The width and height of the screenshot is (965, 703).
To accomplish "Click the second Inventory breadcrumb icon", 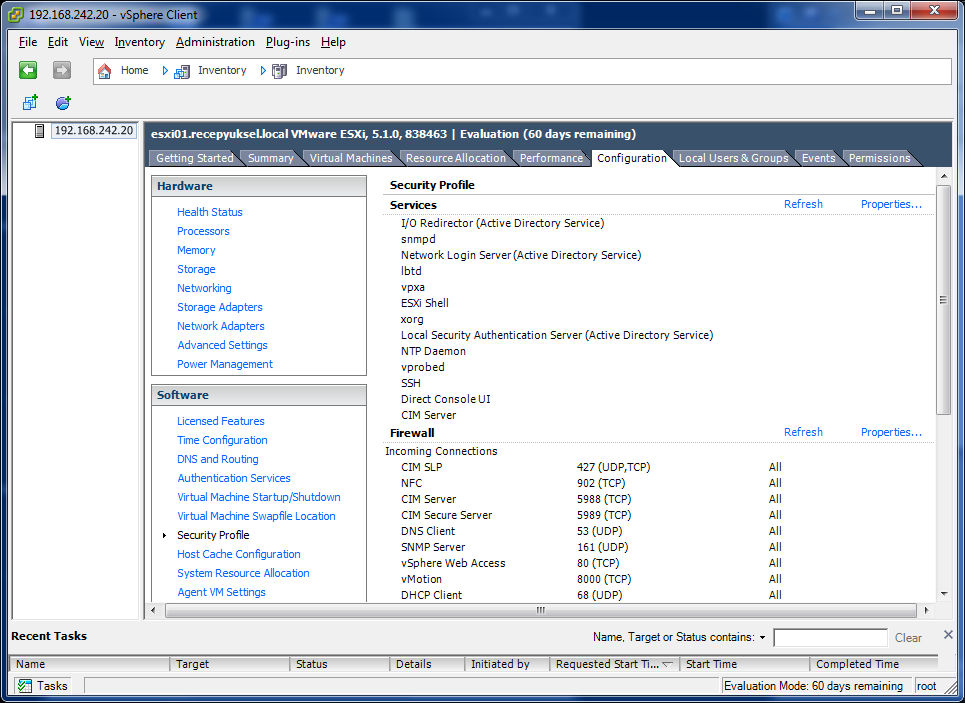I will [279, 71].
